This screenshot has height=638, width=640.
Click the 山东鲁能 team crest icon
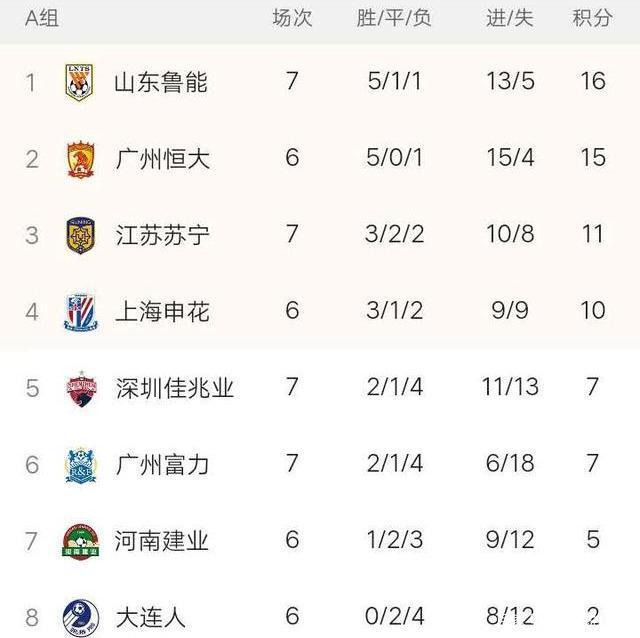(80, 81)
